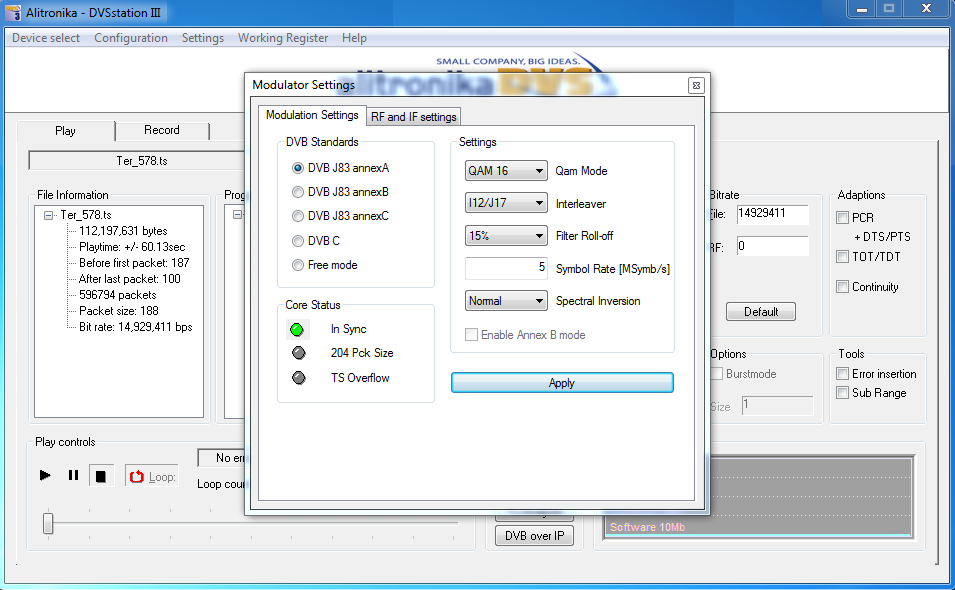Open the Configuration menu
The width and height of the screenshot is (955, 590).
(131, 38)
